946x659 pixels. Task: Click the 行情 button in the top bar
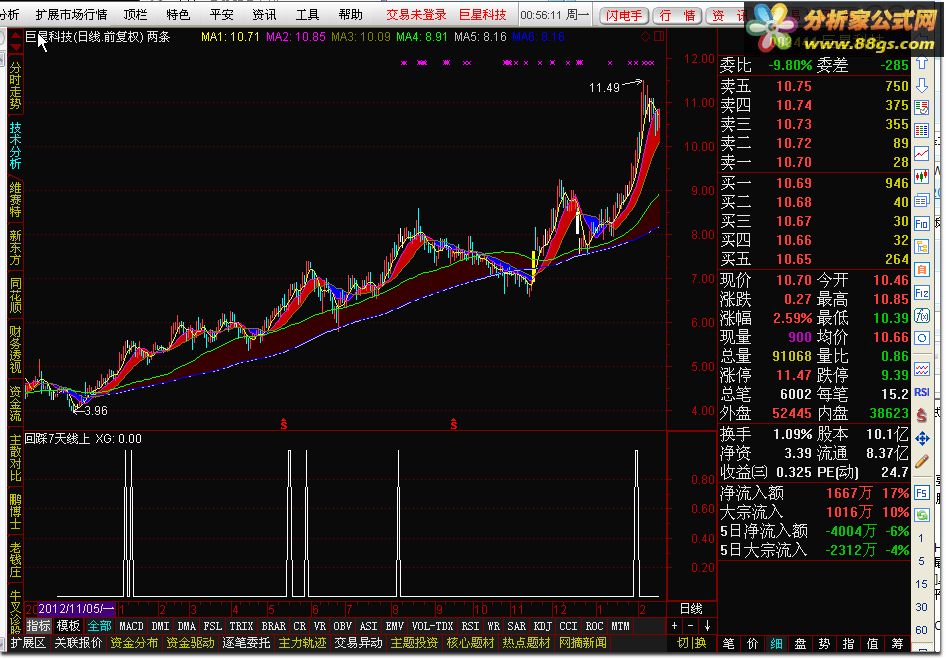(678, 15)
